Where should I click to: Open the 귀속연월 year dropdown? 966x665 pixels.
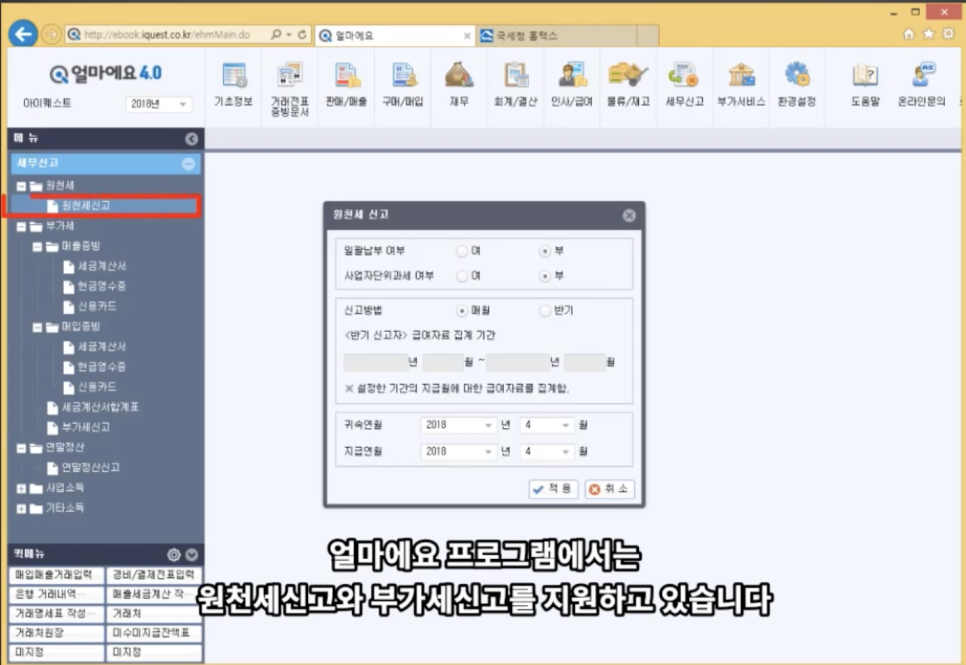[x=458, y=425]
